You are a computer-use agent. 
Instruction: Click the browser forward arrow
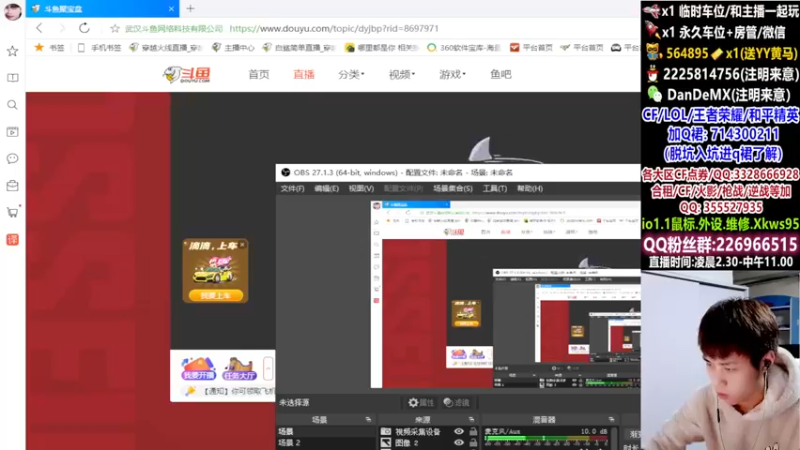[x=62, y=29]
